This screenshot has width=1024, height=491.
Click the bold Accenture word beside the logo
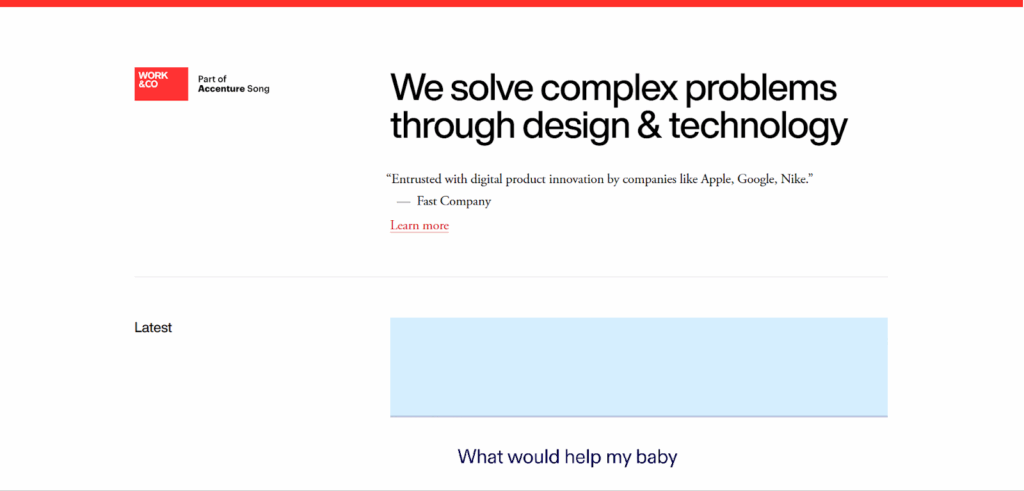[x=221, y=89]
